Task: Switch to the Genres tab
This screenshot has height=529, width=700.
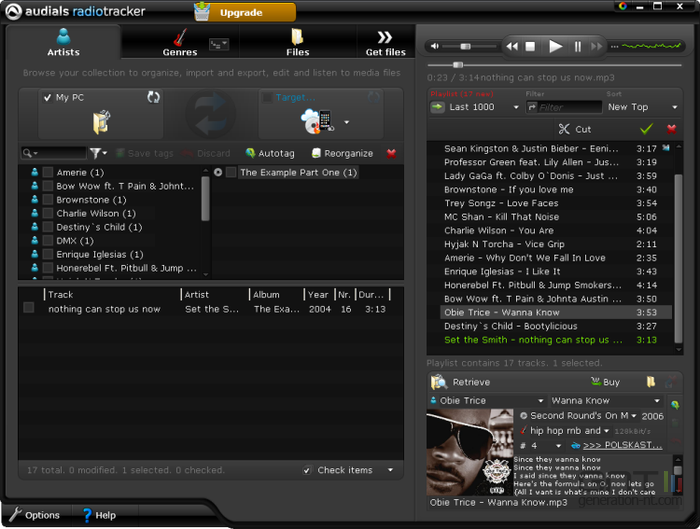Action: click(x=180, y=42)
